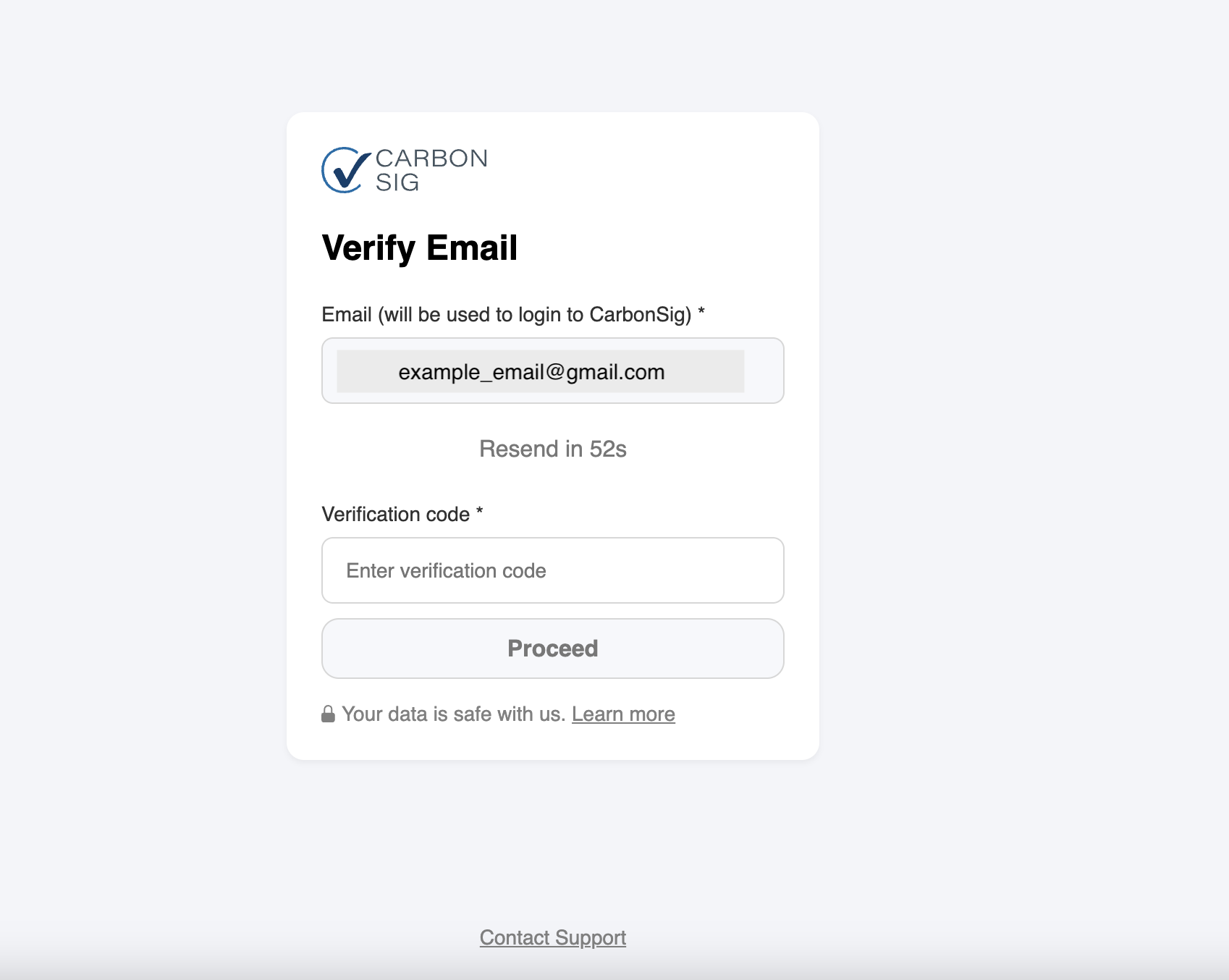The height and width of the screenshot is (980, 1229).
Task: Click the gray highlighted email address text
Action: pos(531,372)
